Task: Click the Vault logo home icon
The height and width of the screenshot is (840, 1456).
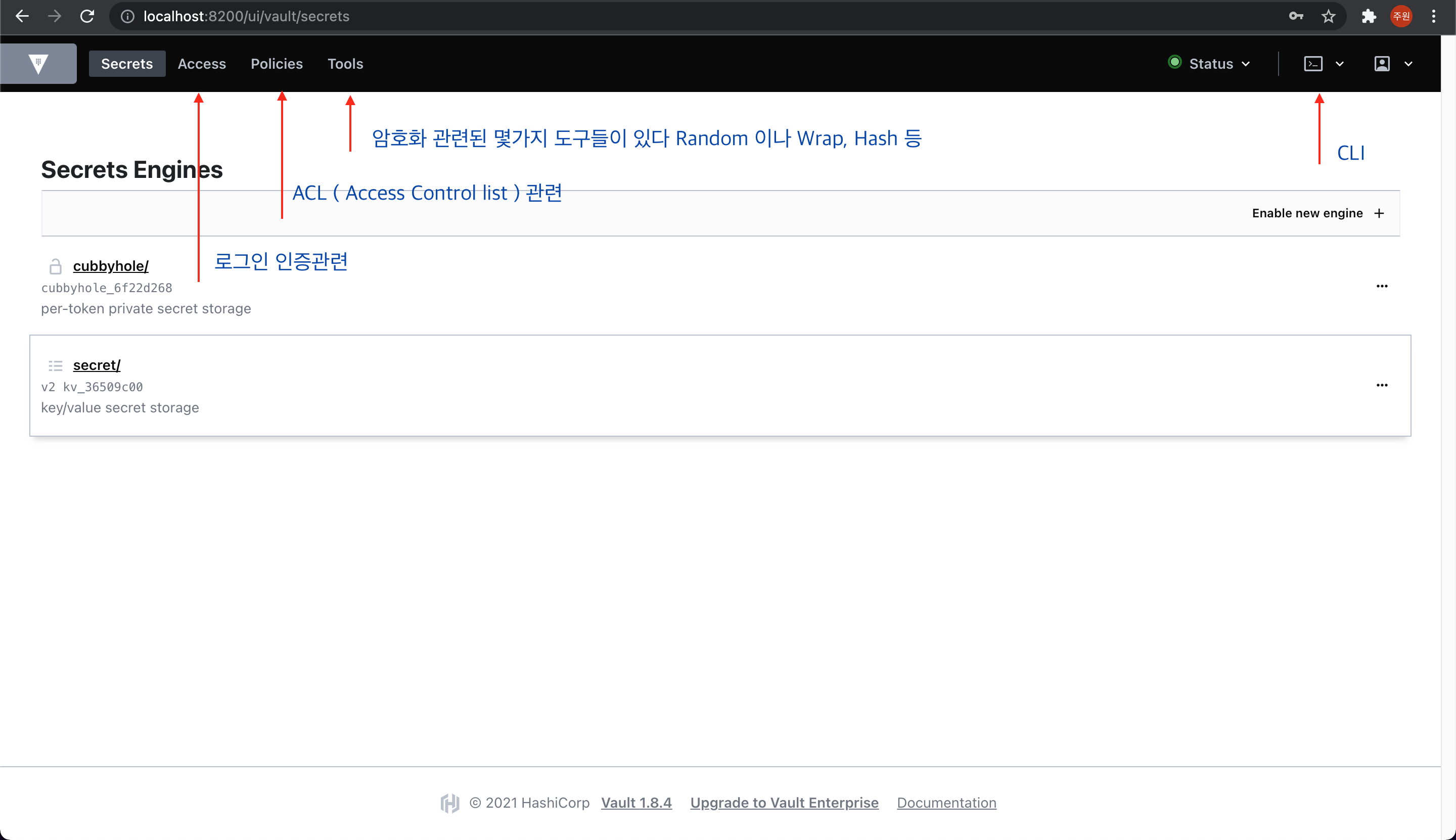Action: [x=38, y=64]
